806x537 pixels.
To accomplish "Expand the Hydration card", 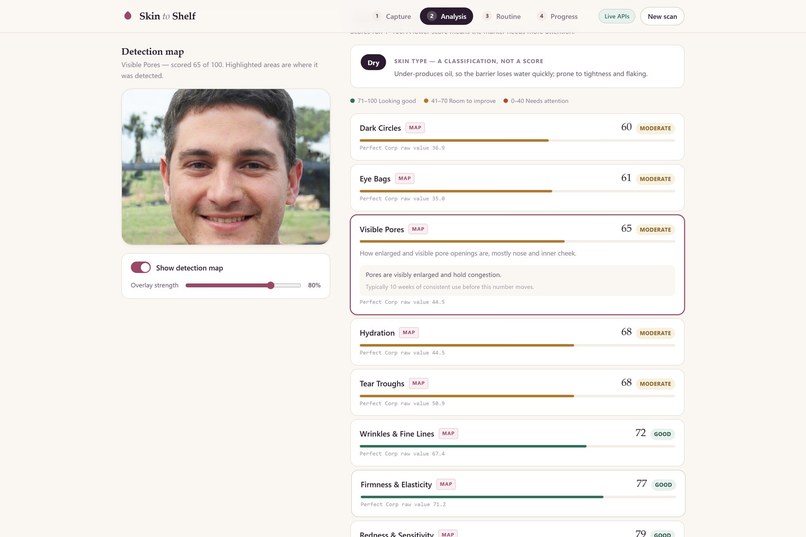I will pos(517,342).
